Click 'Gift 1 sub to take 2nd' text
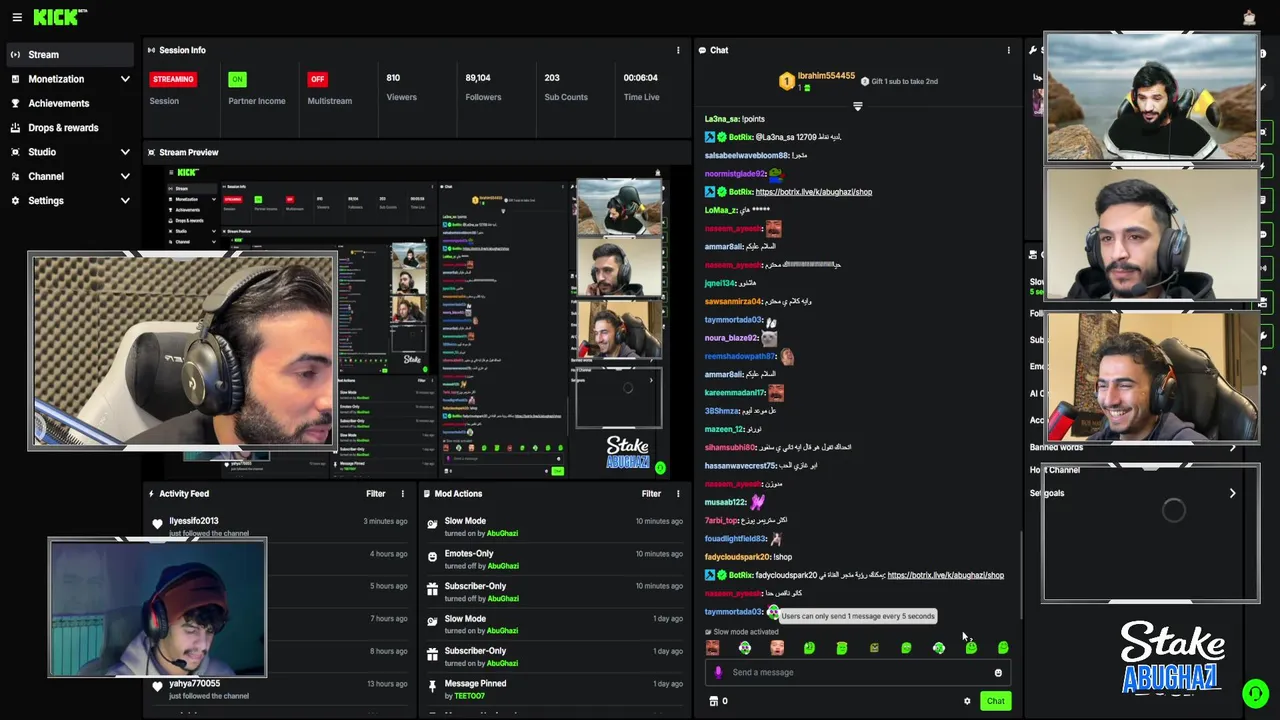This screenshot has width=1280, height=720. click(x=904, y=82)
